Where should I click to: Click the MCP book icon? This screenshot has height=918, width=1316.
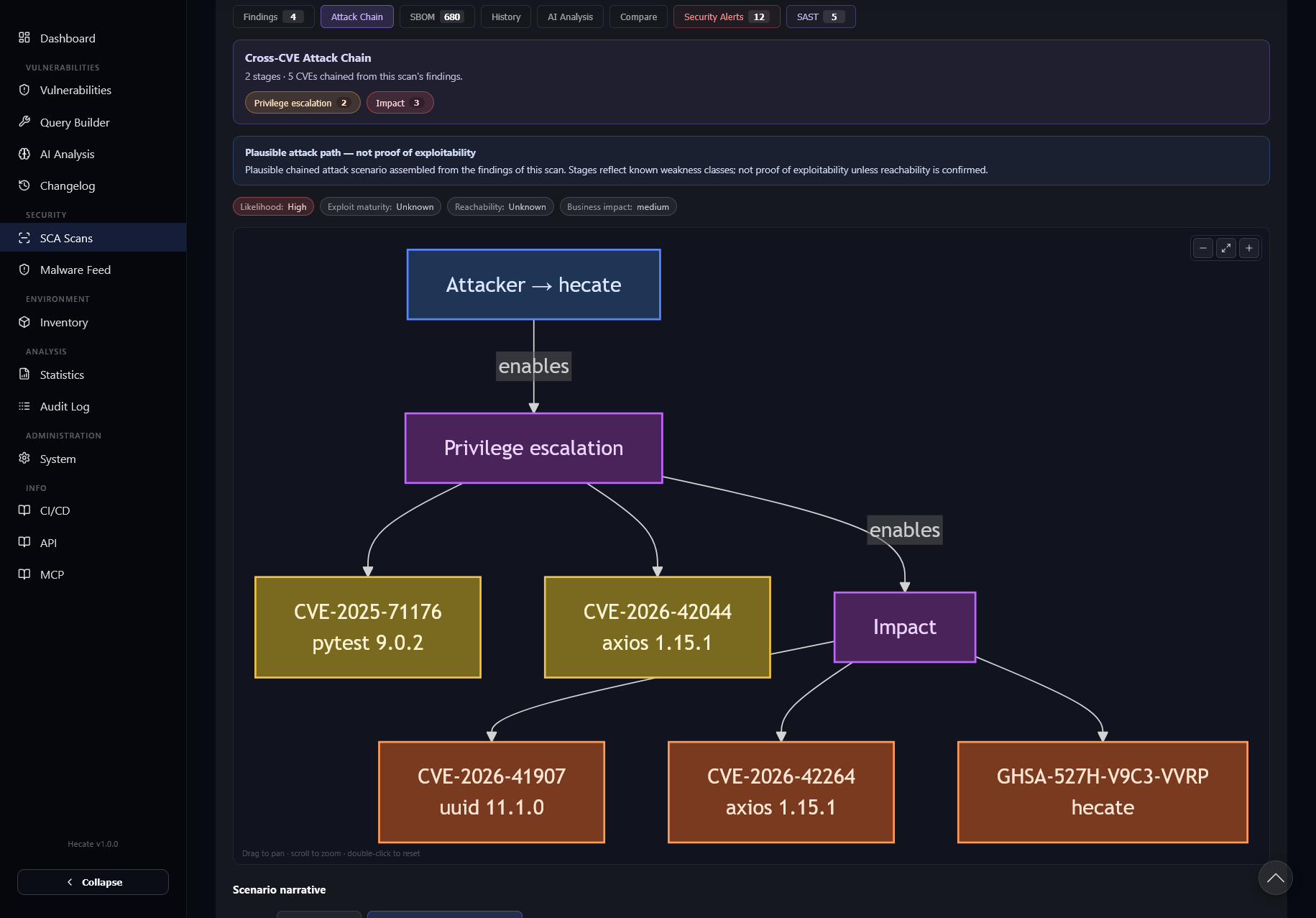tap(24, 574)
